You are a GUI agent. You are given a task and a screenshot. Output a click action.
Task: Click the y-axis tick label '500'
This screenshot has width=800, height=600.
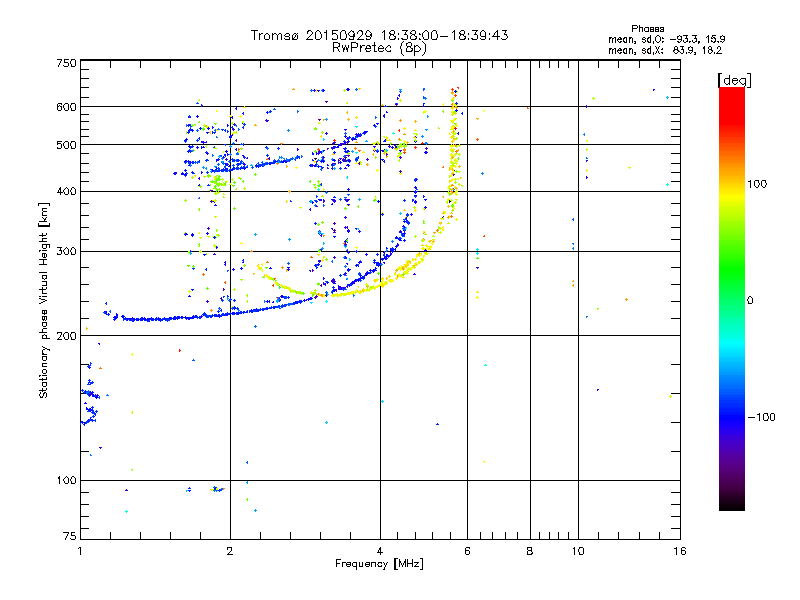pyautogui.click(x=66, y=145)
